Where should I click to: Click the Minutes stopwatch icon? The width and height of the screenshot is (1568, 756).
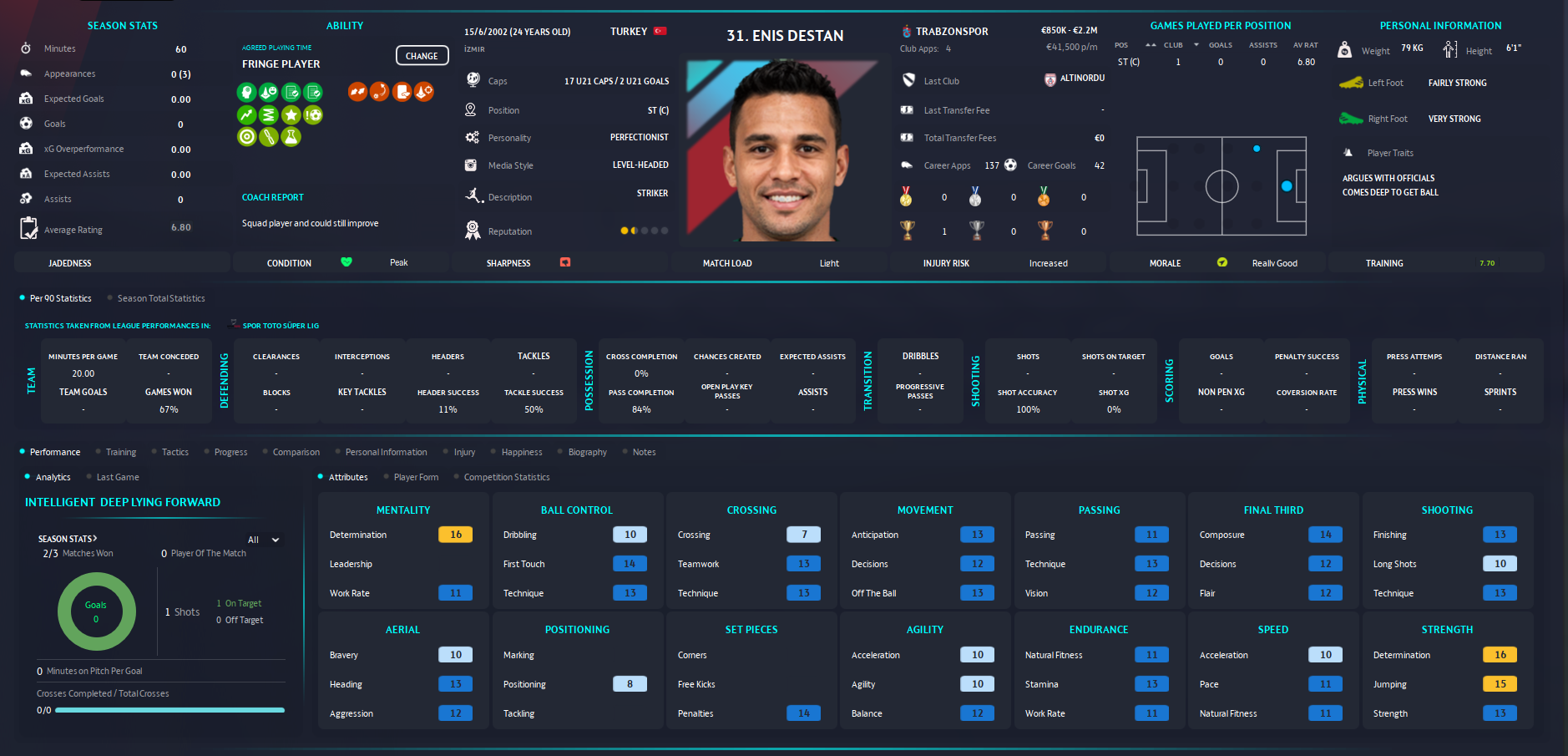[x=26, y=48]
